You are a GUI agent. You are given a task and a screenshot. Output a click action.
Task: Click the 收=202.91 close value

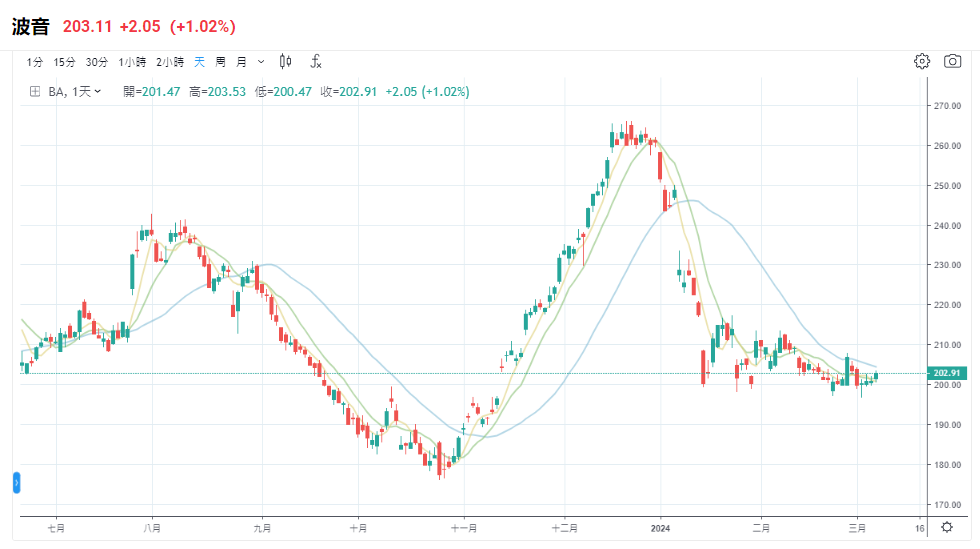[349, 92]
